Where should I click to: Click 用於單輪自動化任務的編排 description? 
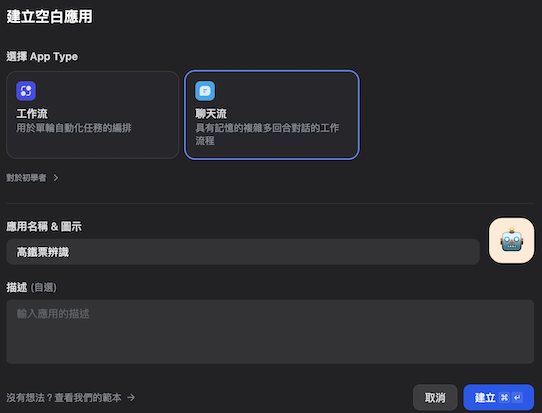74,128
